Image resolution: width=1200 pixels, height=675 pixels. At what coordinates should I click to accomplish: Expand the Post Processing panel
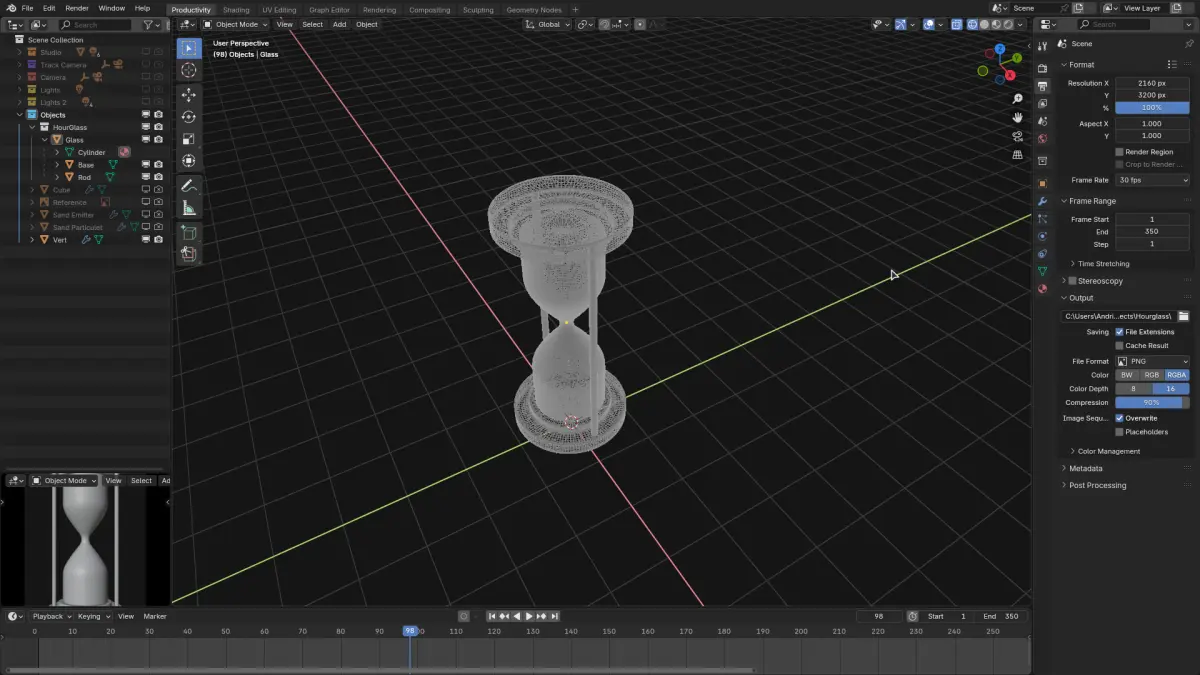(1097, 485)
